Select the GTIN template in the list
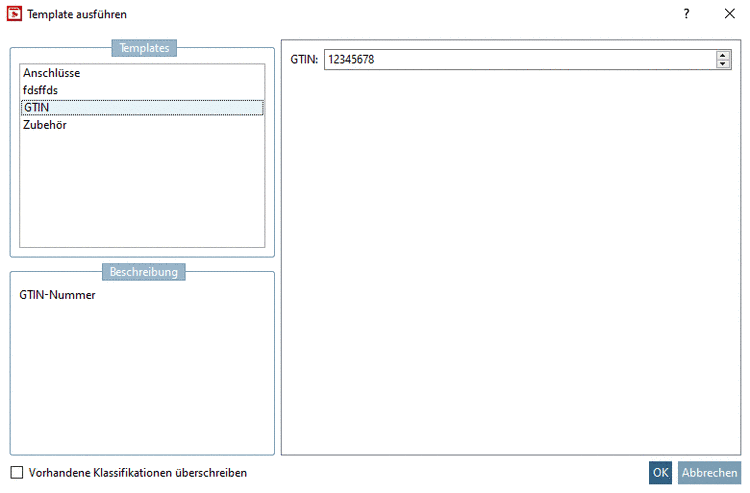This screenshot has width=750, height=493. [142, 108]
